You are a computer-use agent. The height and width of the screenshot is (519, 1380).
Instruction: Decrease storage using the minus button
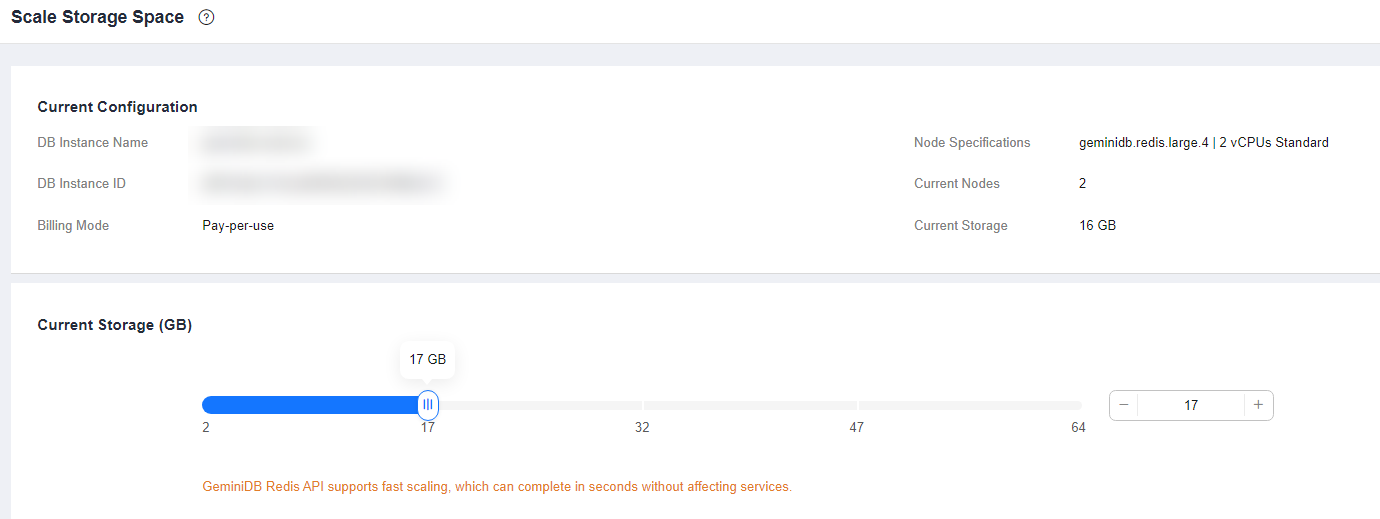pos(1124,405)
